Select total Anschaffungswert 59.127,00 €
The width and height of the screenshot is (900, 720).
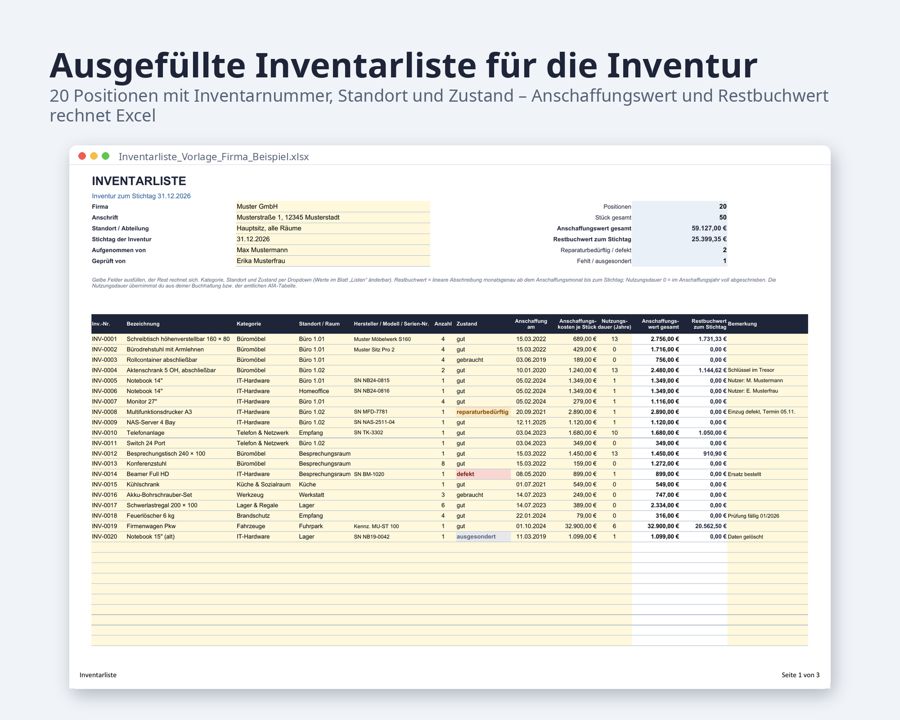point(709,228)
